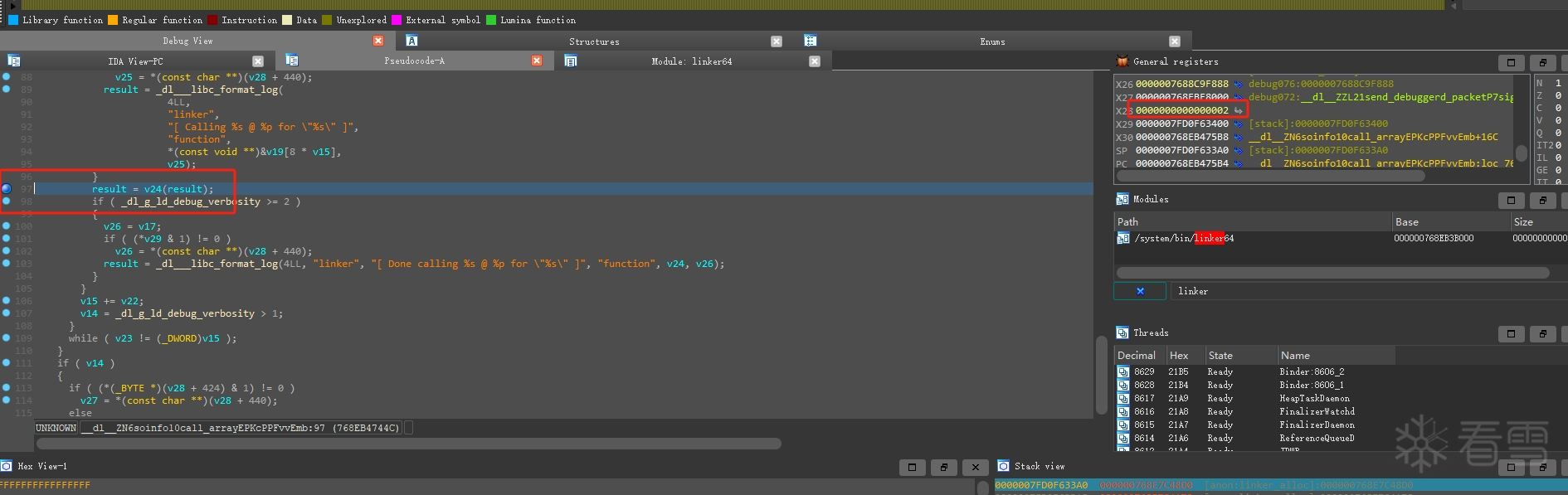Close the Debug View tab
1568x495 pixels.
pyautogui.click(x=378, y=41)
